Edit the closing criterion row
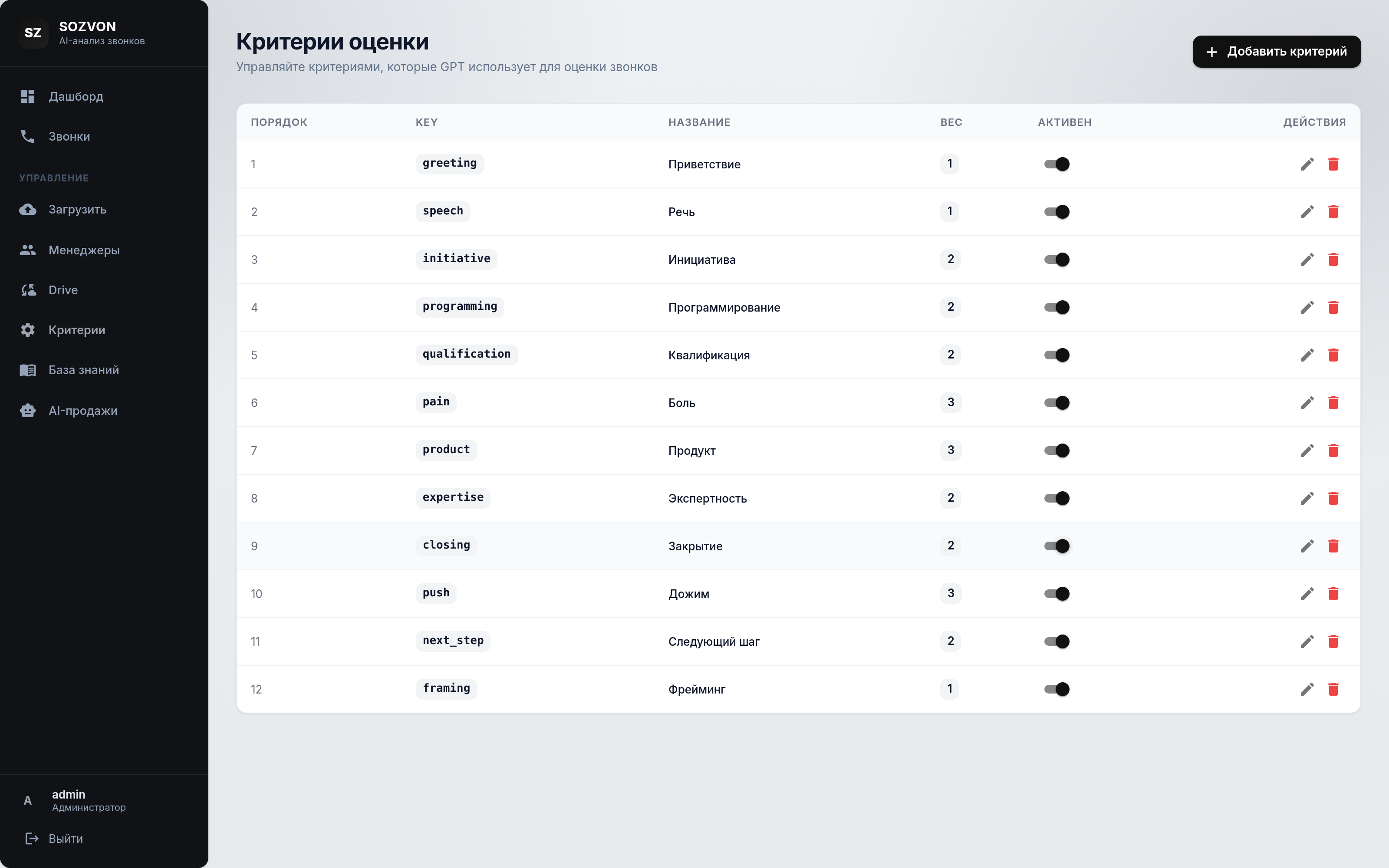 [x=1307, y=546]
